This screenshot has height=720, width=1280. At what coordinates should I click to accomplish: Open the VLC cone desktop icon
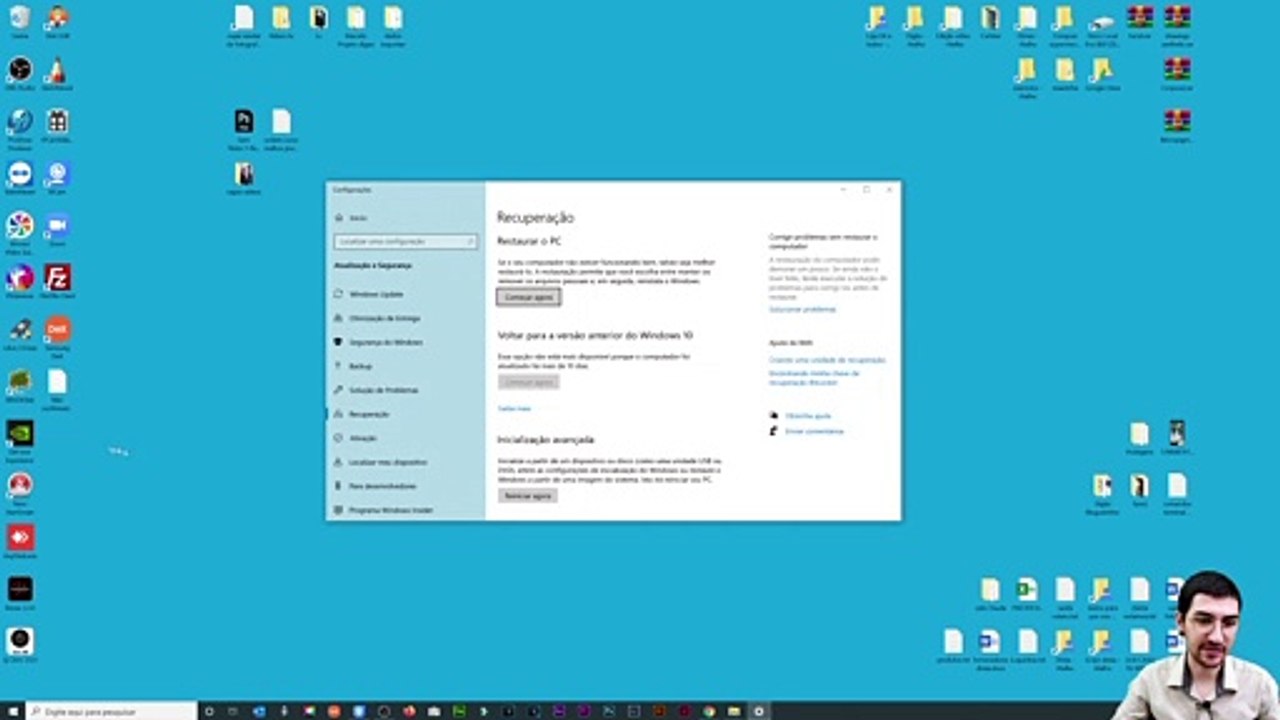[x=57, y=70]
